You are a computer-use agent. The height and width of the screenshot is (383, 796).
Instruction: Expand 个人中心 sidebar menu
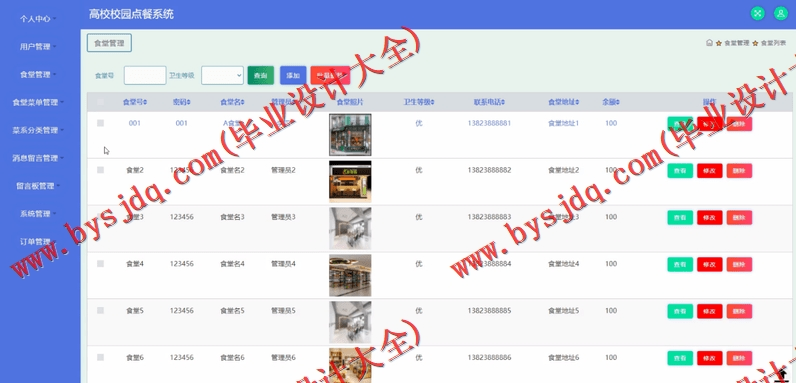click(37, 19)
